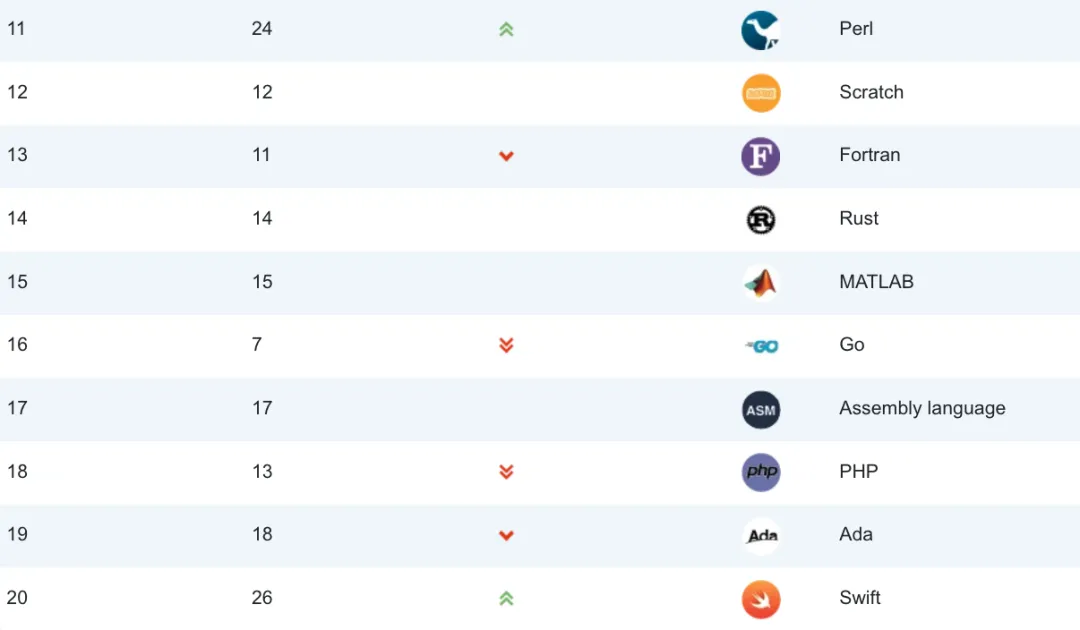1080x630 pixels.
Task: Click the Perl language logo icon
Action: coord(761,30)
